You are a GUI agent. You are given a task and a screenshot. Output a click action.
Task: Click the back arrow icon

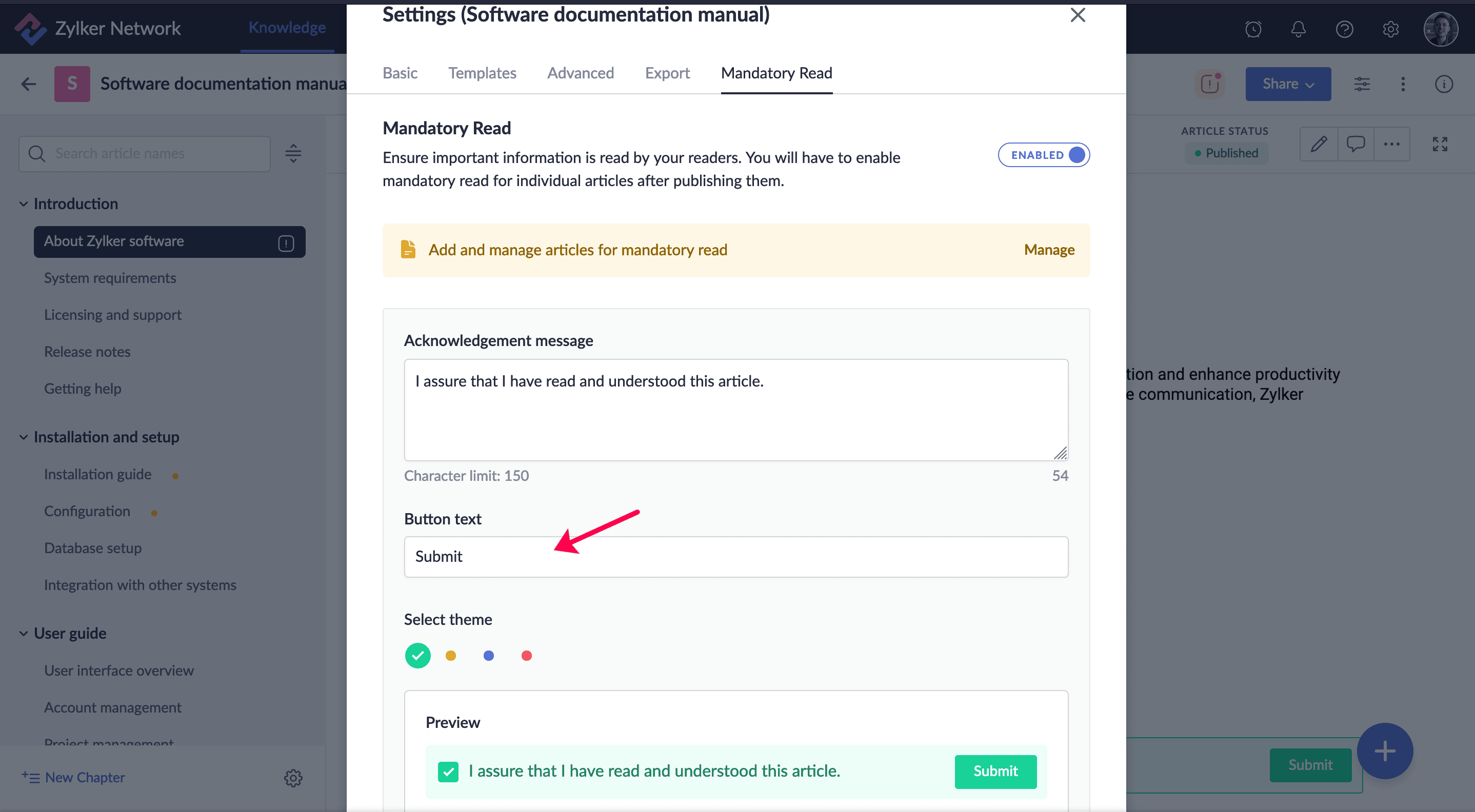29,84
